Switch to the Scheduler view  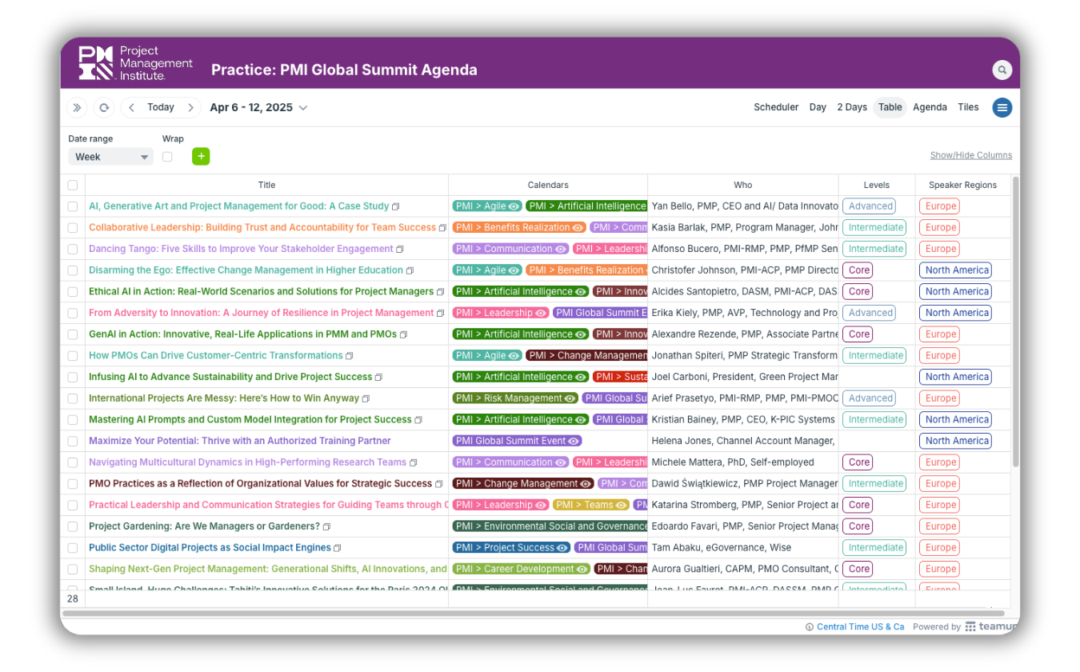point(775,108)
